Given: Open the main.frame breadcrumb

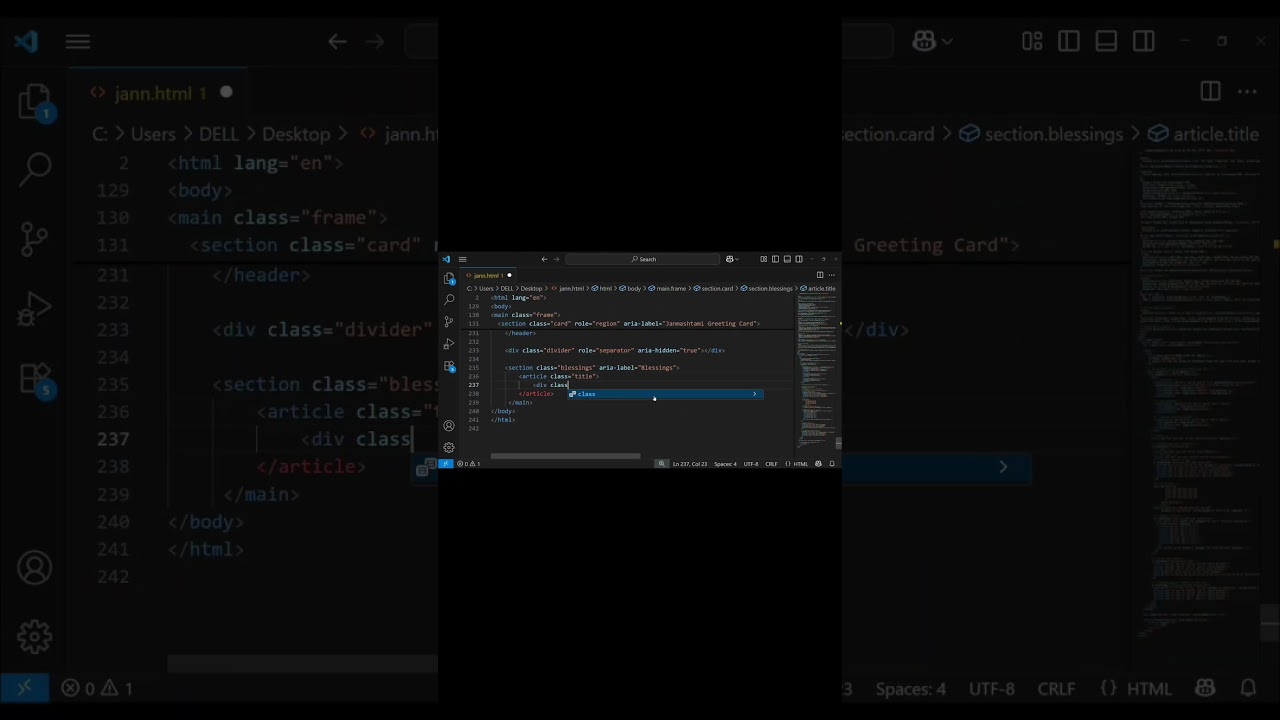Looking at the screenshot, I should pos(666,288).
